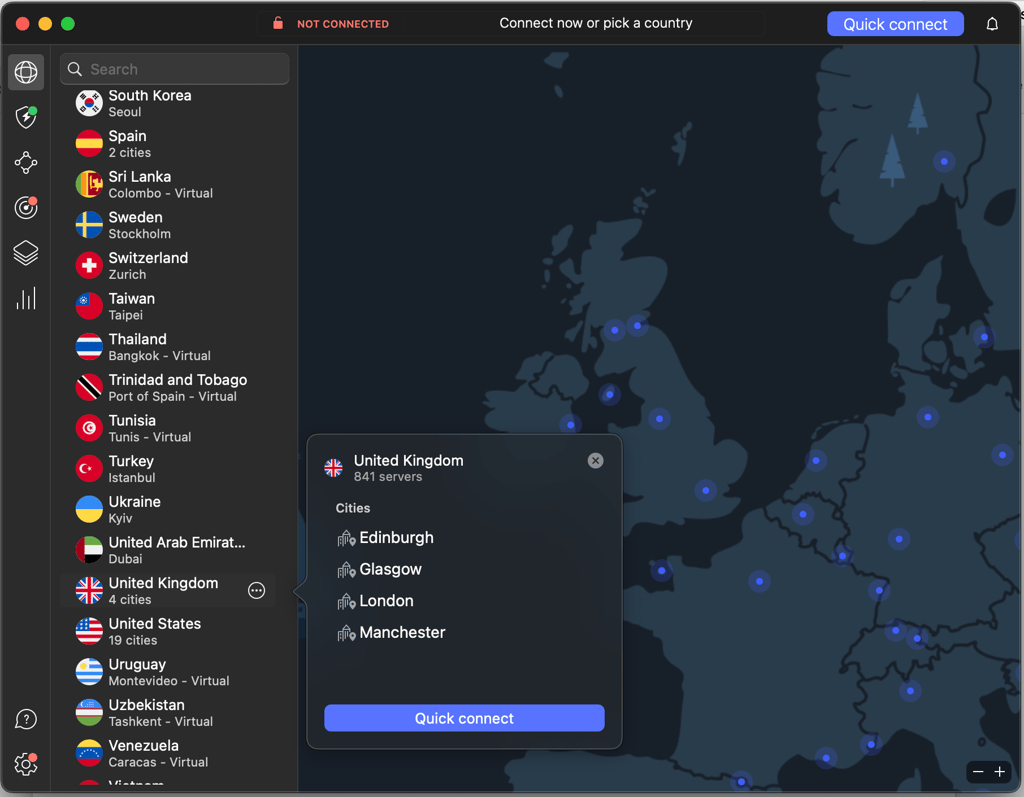Select United Arab Emirates Dubai entry

pos(168,550)
